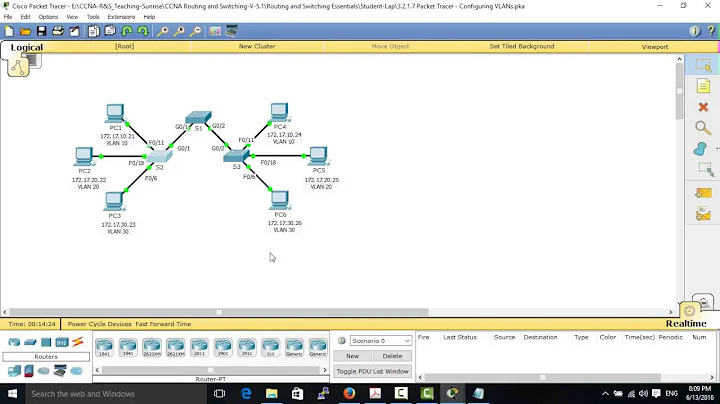Reset zoom with the middle magnifier icon
This screenshot has height=404, width=720.
click(x=179, y=31)
